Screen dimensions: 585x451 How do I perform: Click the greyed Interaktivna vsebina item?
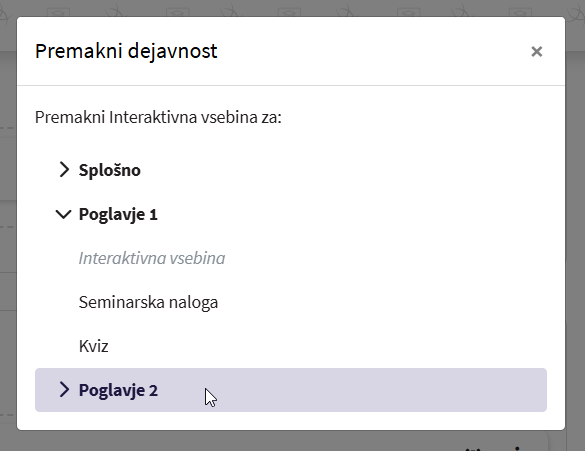tap(152, 258)
